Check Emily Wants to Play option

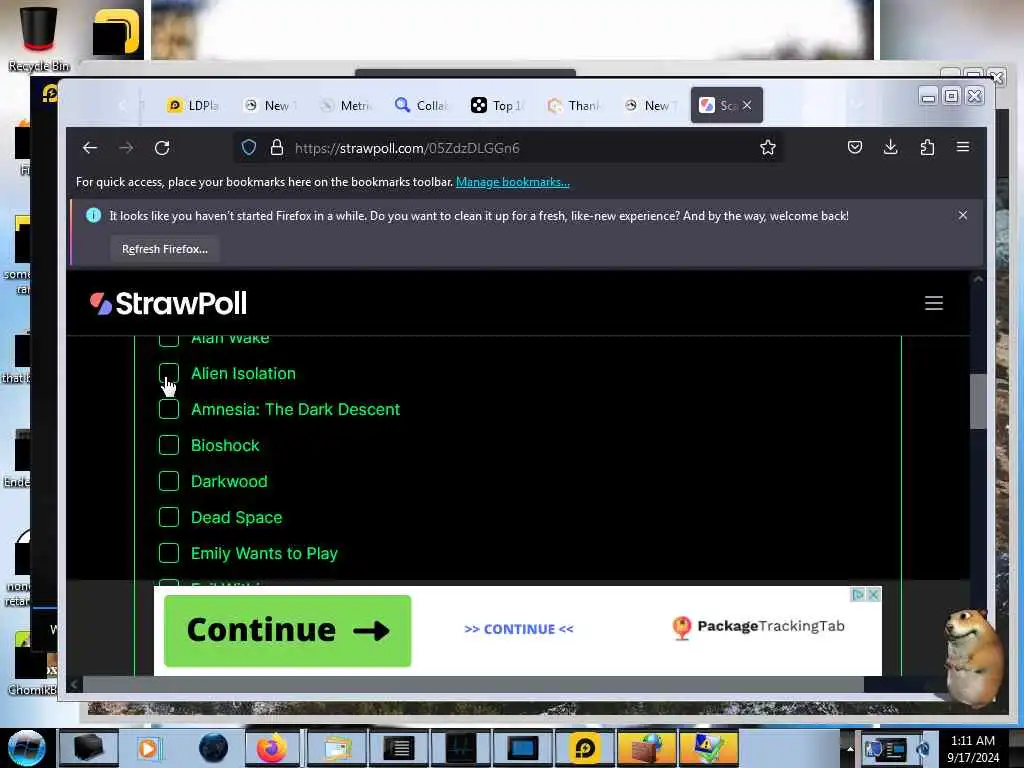point(168,553)
